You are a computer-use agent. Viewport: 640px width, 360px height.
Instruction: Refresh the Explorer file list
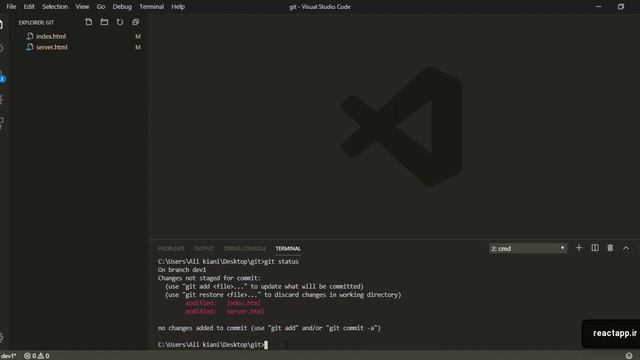pyautogui.click(x=120, y=22)
